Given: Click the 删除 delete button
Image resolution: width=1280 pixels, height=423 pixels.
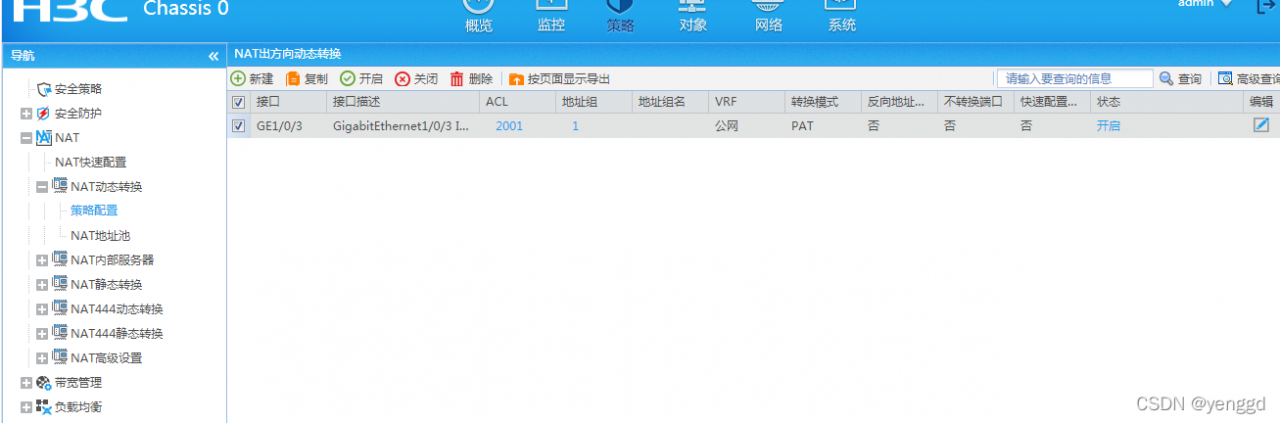Looking at the screenshot, I should 471,79.
